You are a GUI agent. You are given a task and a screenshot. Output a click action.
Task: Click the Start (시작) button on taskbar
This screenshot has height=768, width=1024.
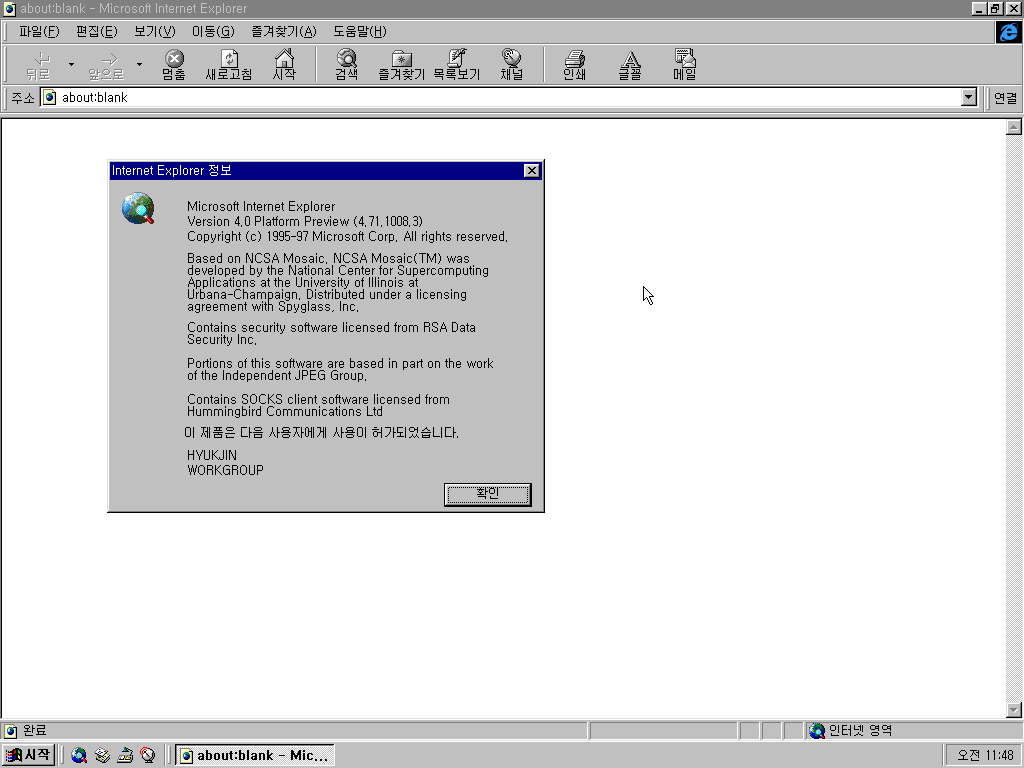pos(28,756)
